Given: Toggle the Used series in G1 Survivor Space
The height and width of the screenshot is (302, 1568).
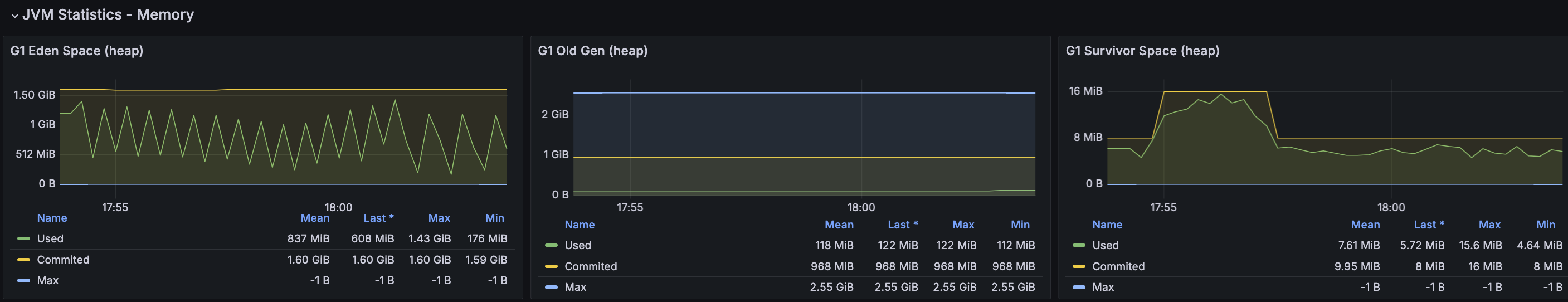Looking at the screenshot, I should [1106, 245].
